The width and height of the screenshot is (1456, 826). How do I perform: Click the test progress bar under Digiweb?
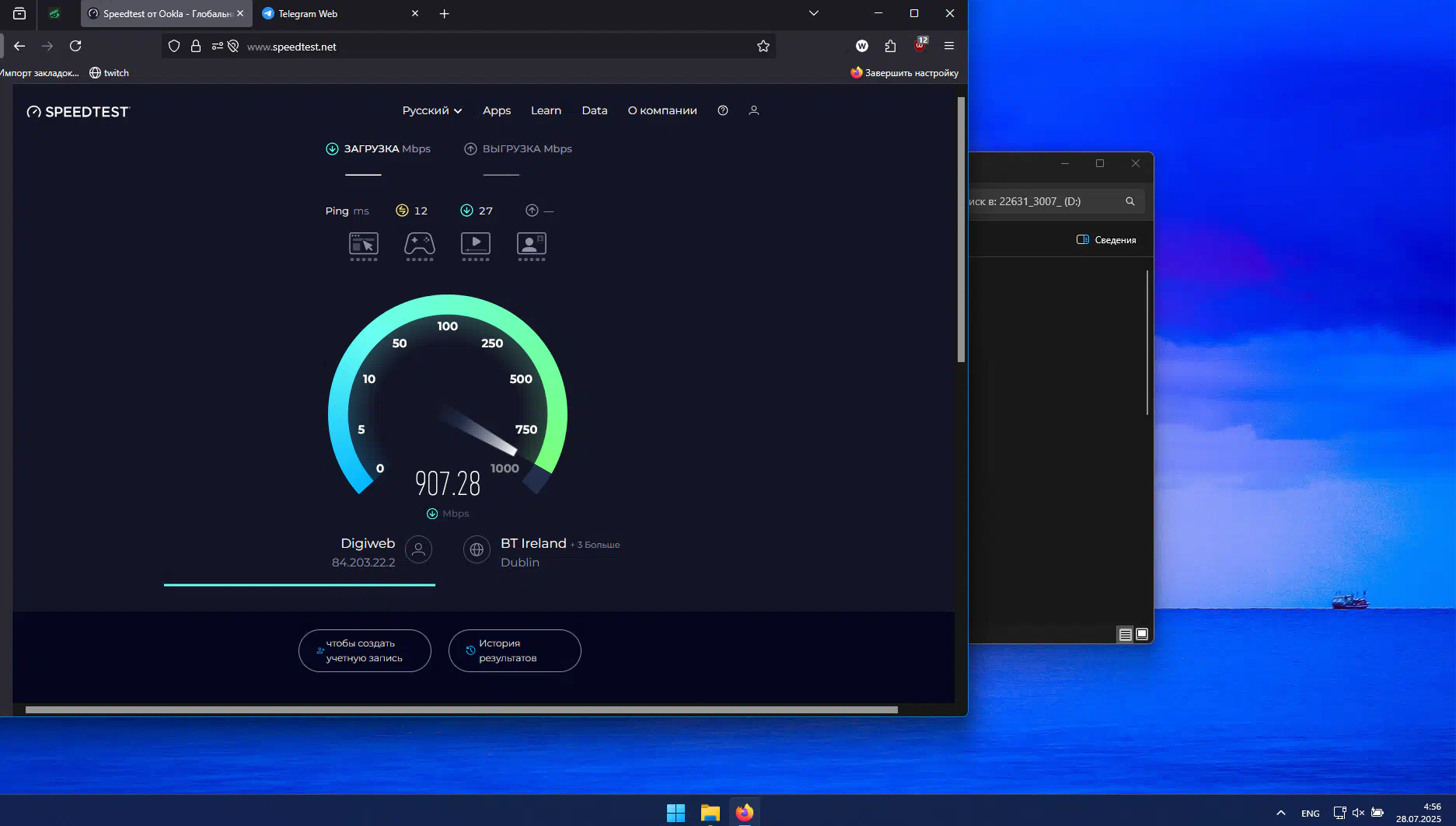(x=299, y=584)
